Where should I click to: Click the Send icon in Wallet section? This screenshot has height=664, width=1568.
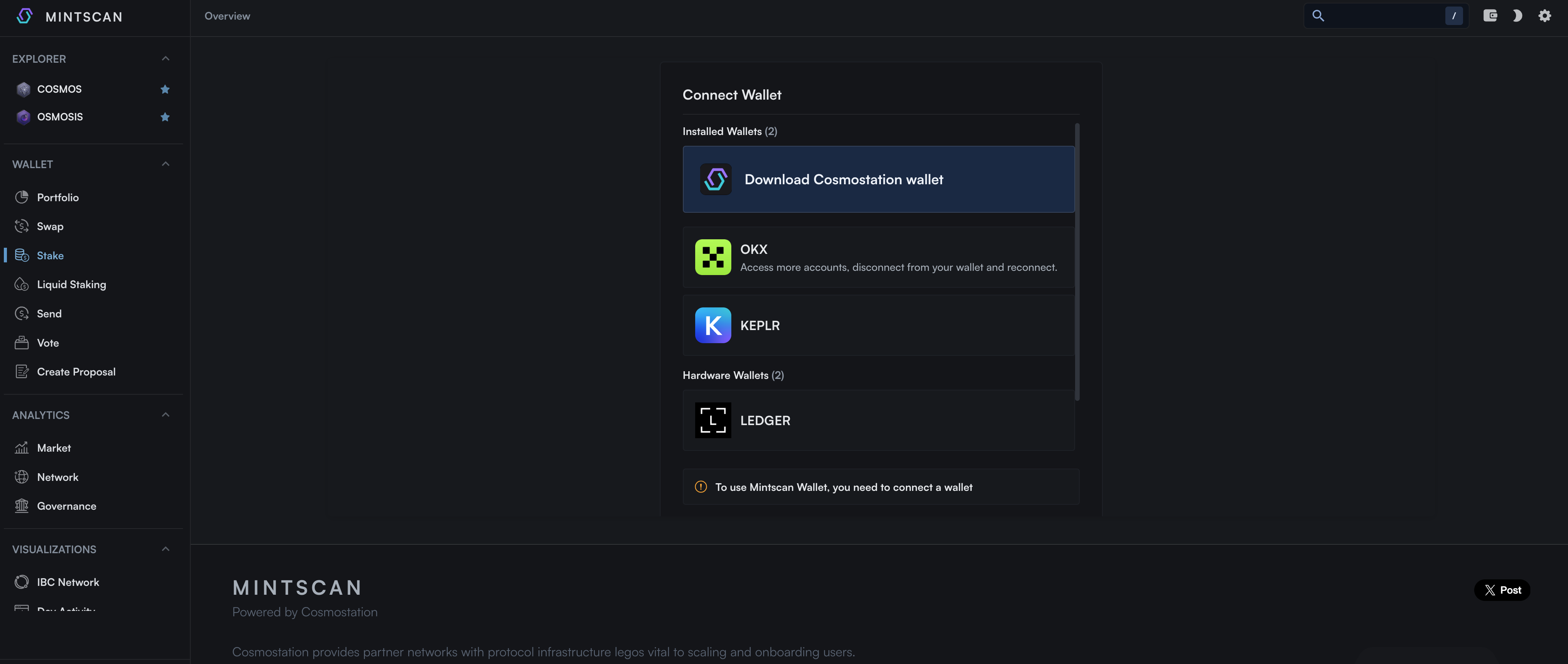click(21, 313)
